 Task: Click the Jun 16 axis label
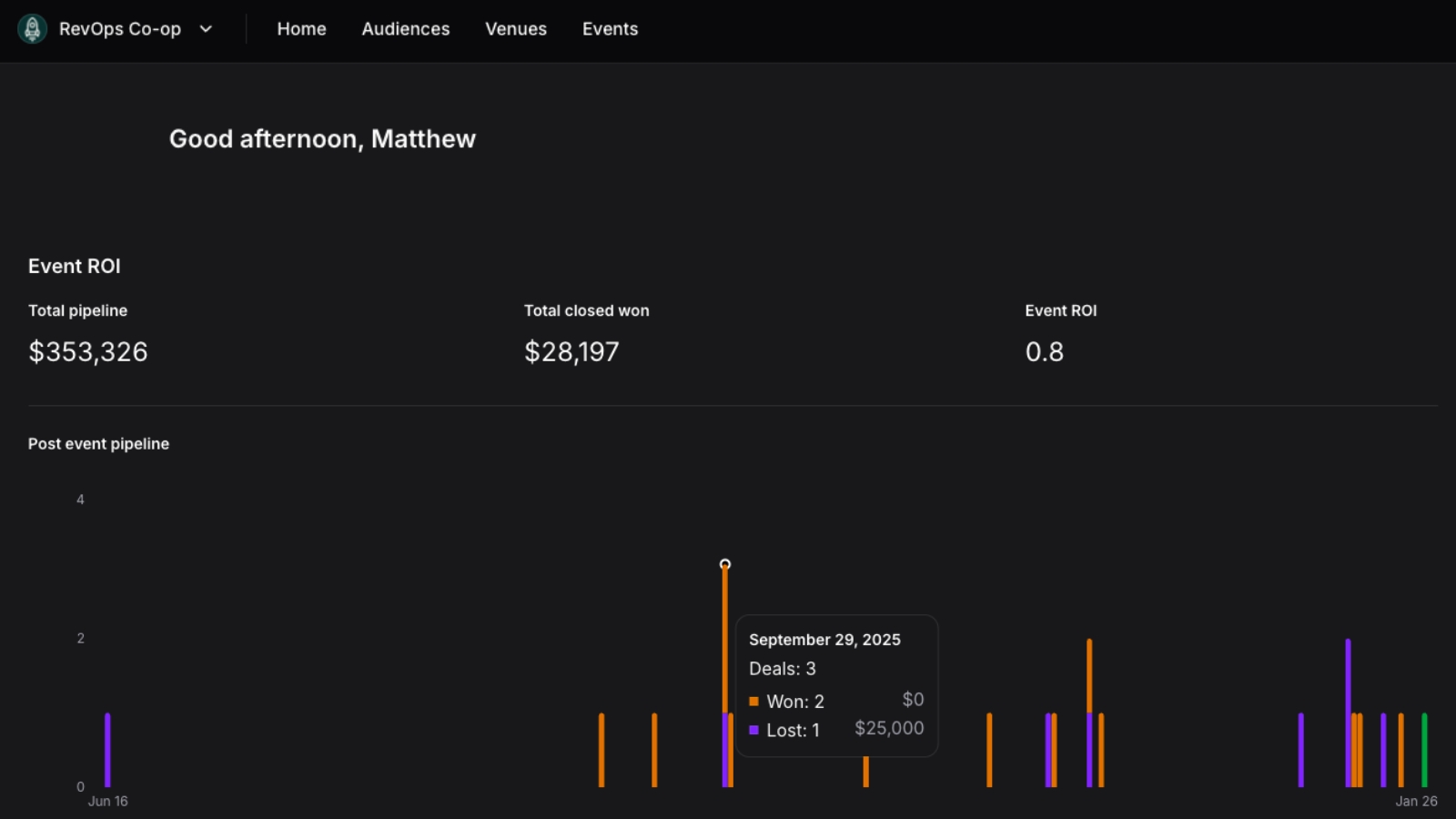(107, 801)
